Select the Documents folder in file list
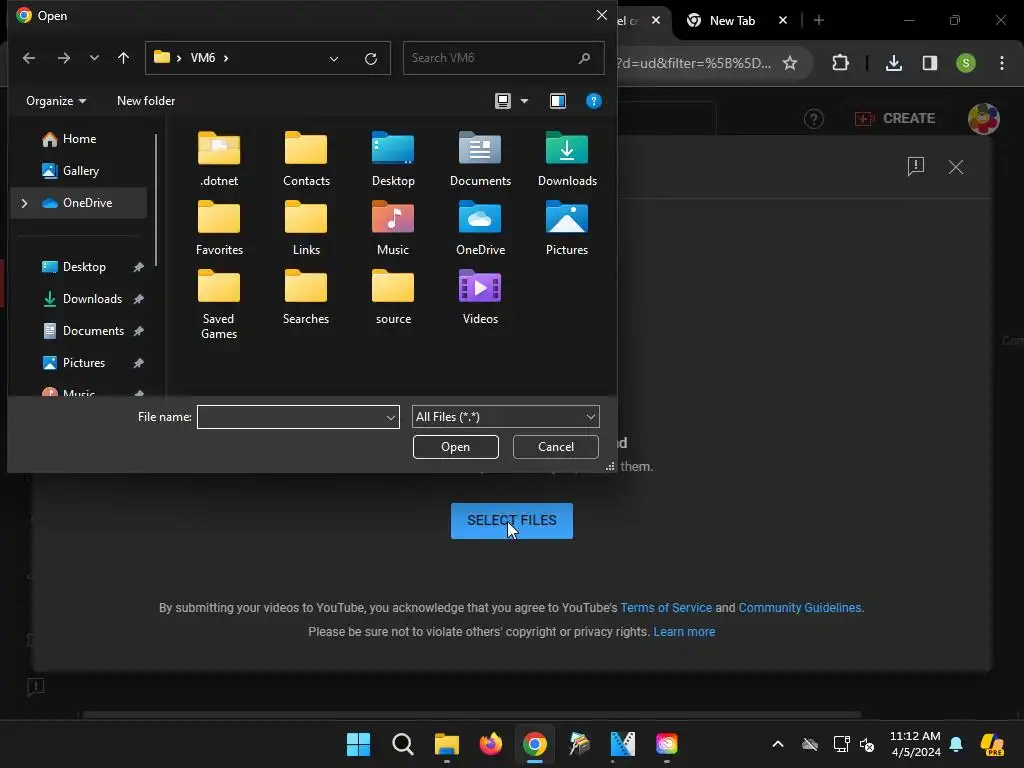 pos(480,159)
